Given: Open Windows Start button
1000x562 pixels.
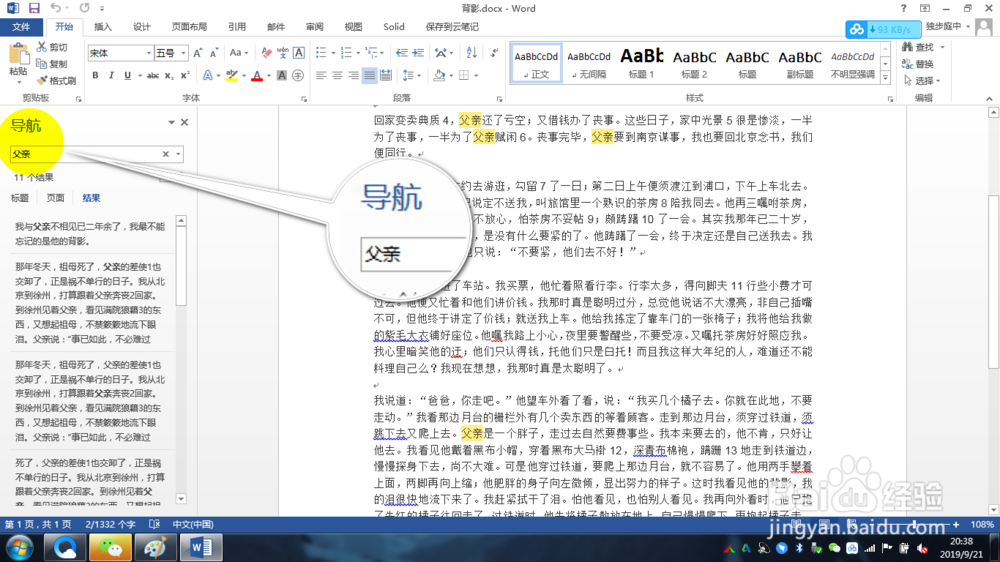Looking at the screenshot, I should coord(19,548).
